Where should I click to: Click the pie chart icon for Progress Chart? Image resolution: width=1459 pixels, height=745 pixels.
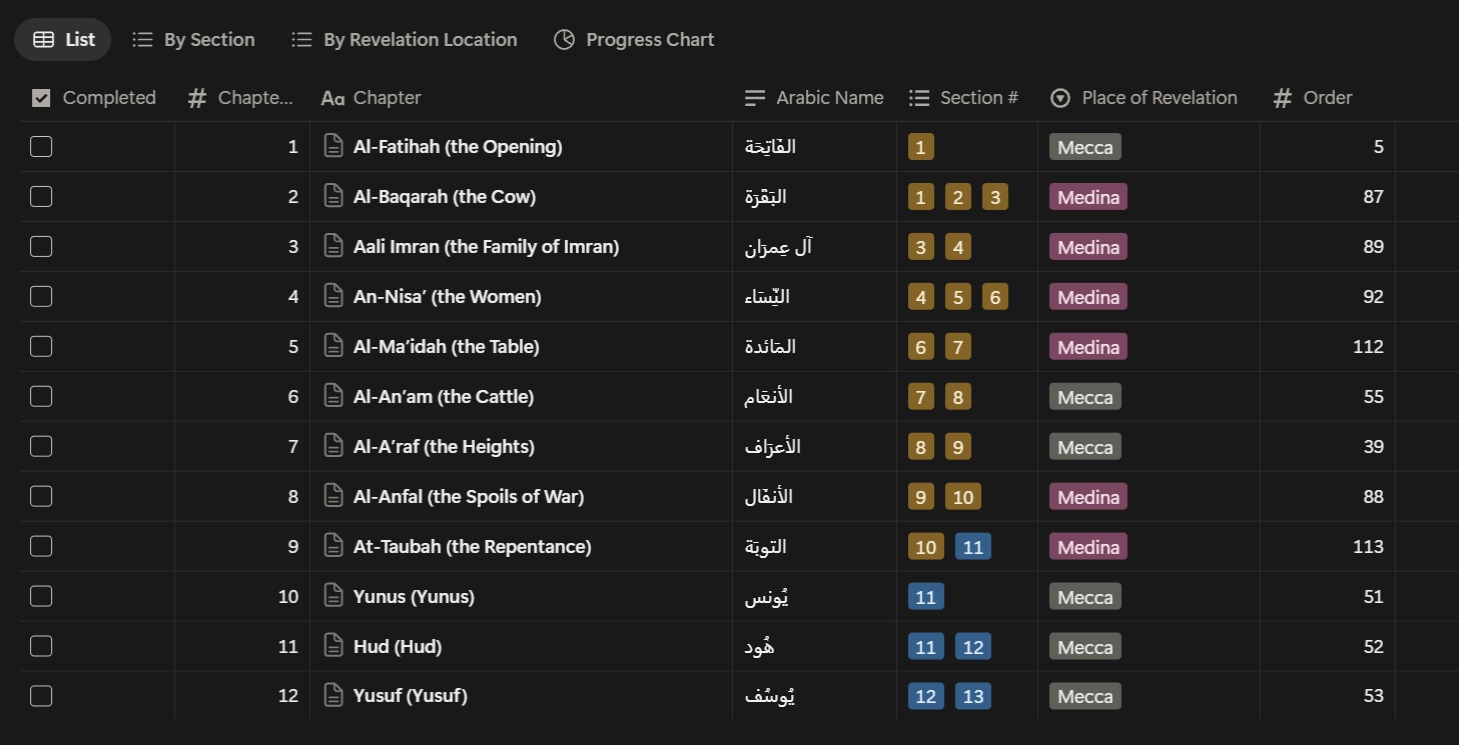click(564, 40)
